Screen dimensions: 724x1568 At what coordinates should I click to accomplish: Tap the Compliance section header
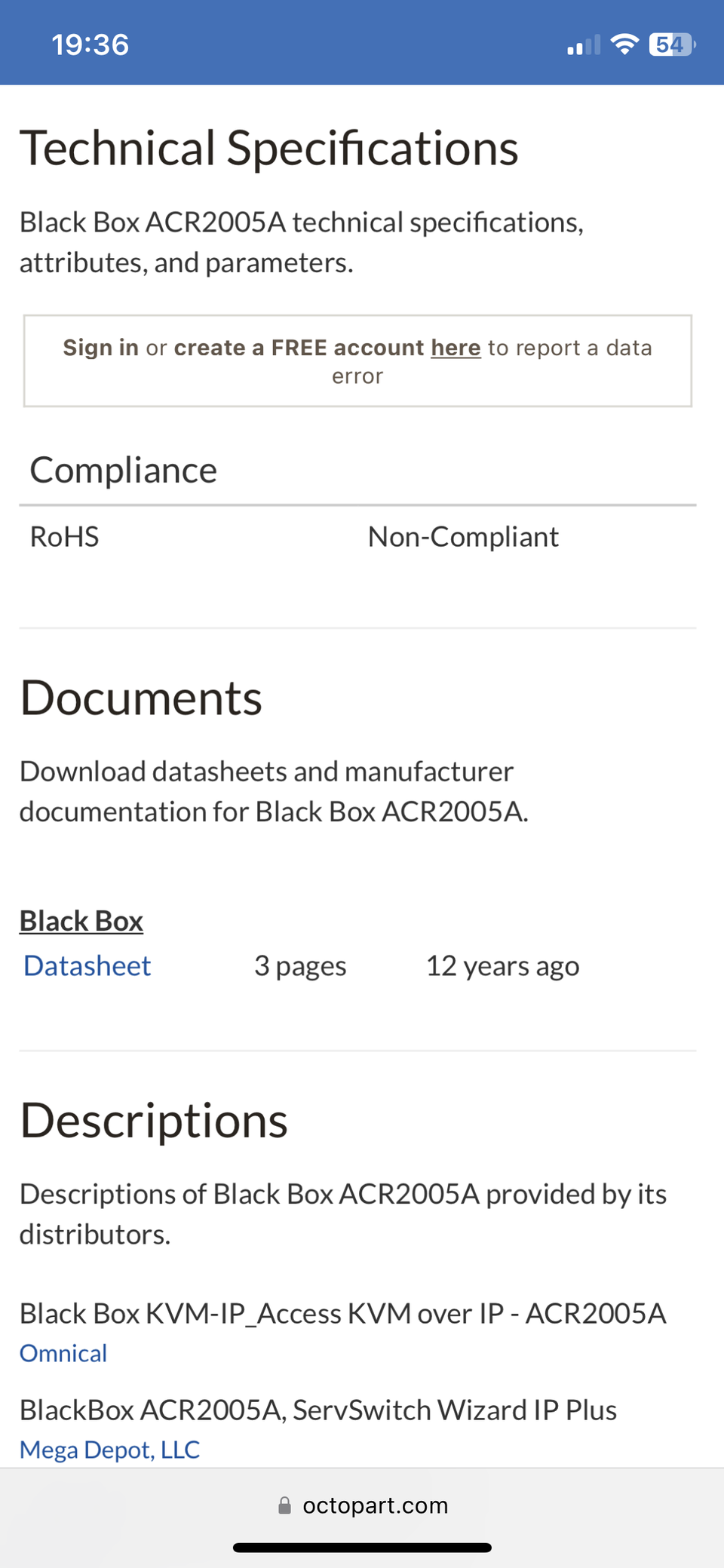click(124, 471)
